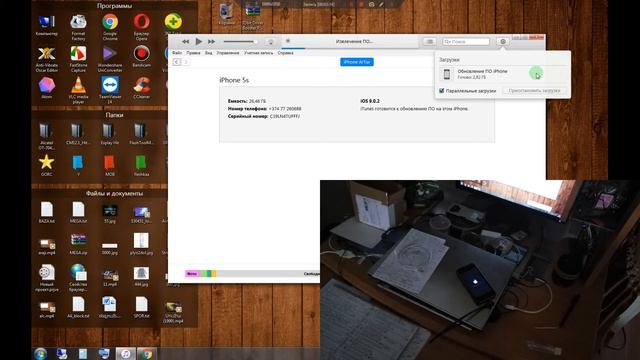Open the alc.mp4 video file

point(47,310)
